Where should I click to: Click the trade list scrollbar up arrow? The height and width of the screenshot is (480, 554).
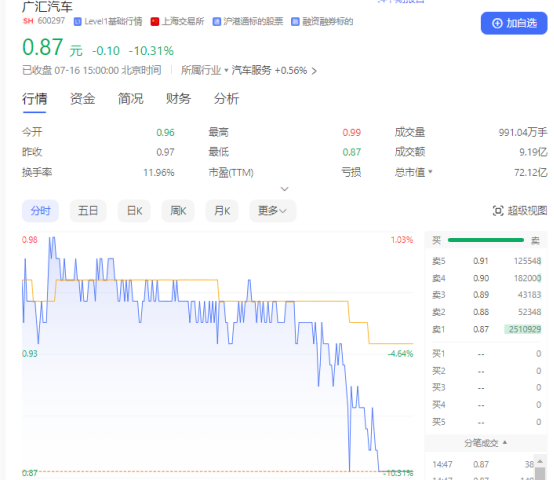tap(540, 461)
